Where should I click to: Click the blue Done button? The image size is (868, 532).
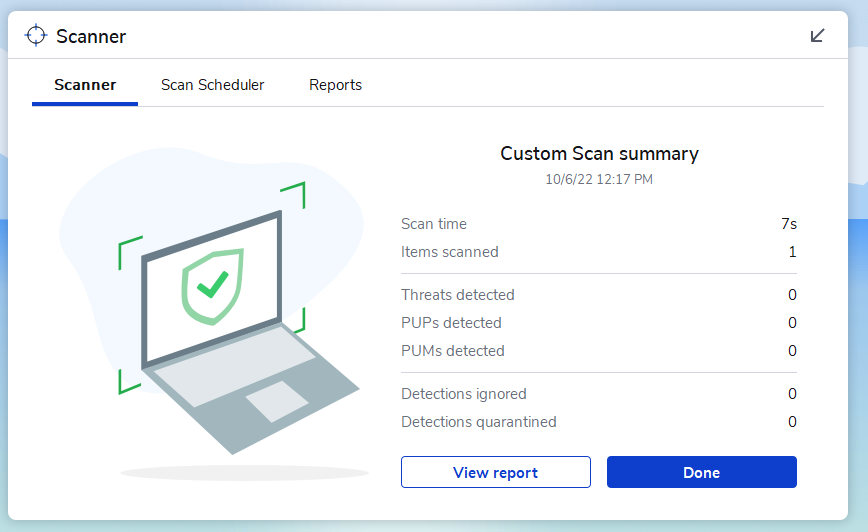pyautogui.click(x=701, y=472)
